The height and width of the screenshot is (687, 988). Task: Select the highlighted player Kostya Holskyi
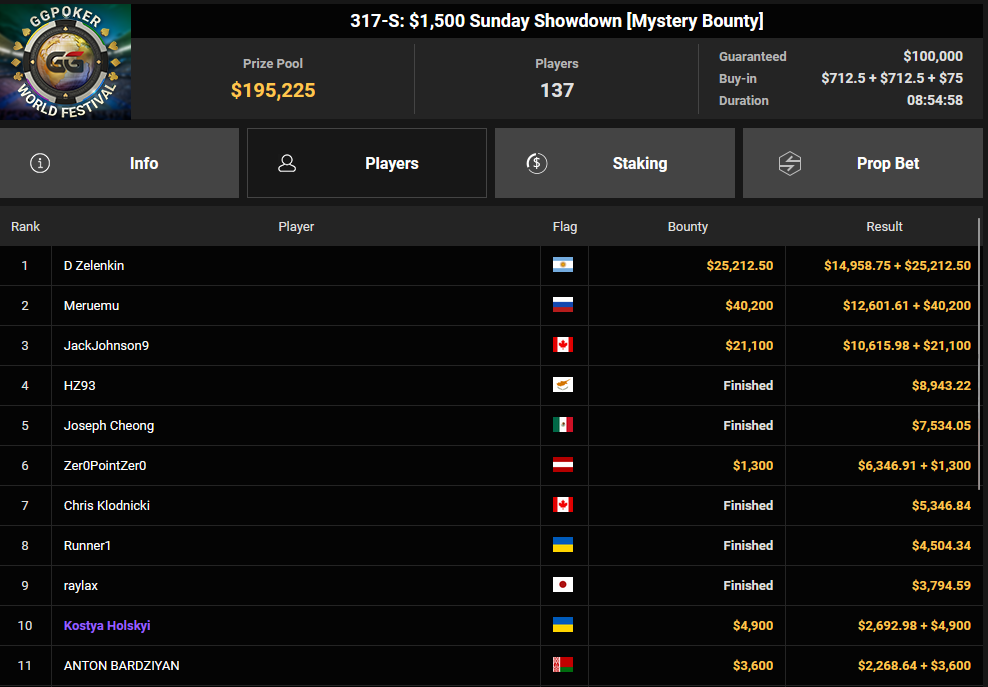(107, 626)
